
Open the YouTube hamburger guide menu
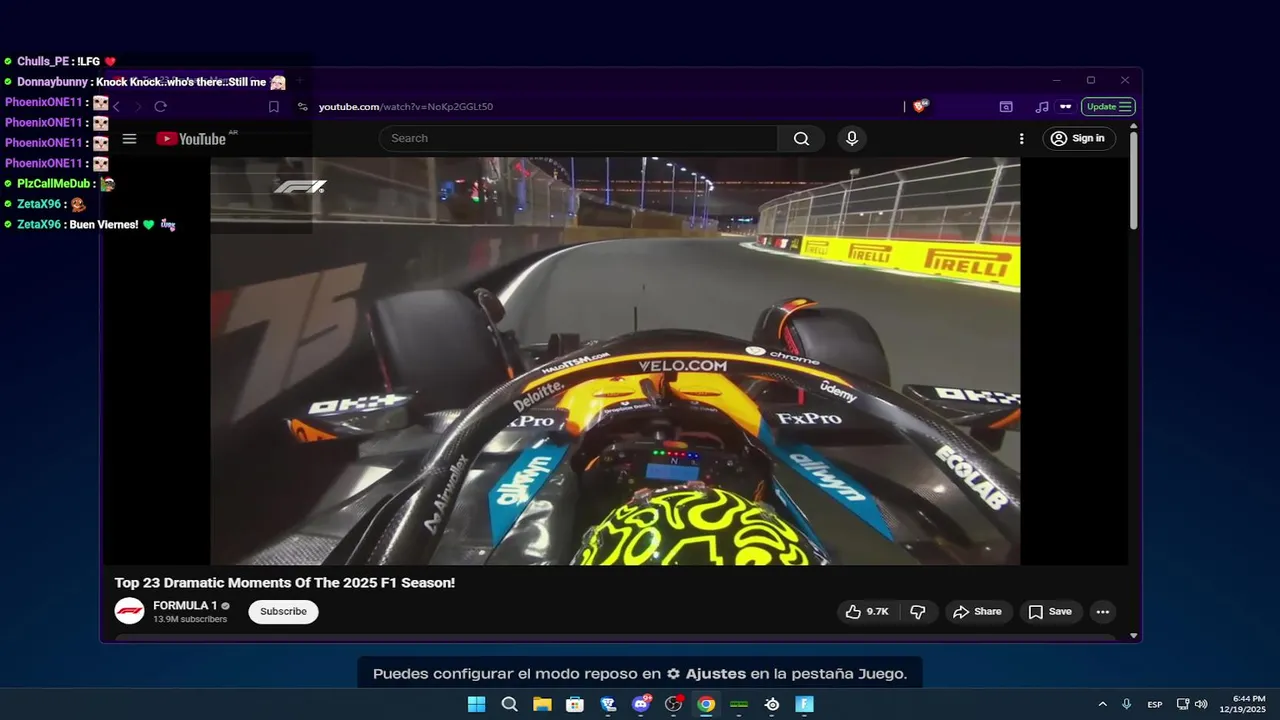pos(129,139)
